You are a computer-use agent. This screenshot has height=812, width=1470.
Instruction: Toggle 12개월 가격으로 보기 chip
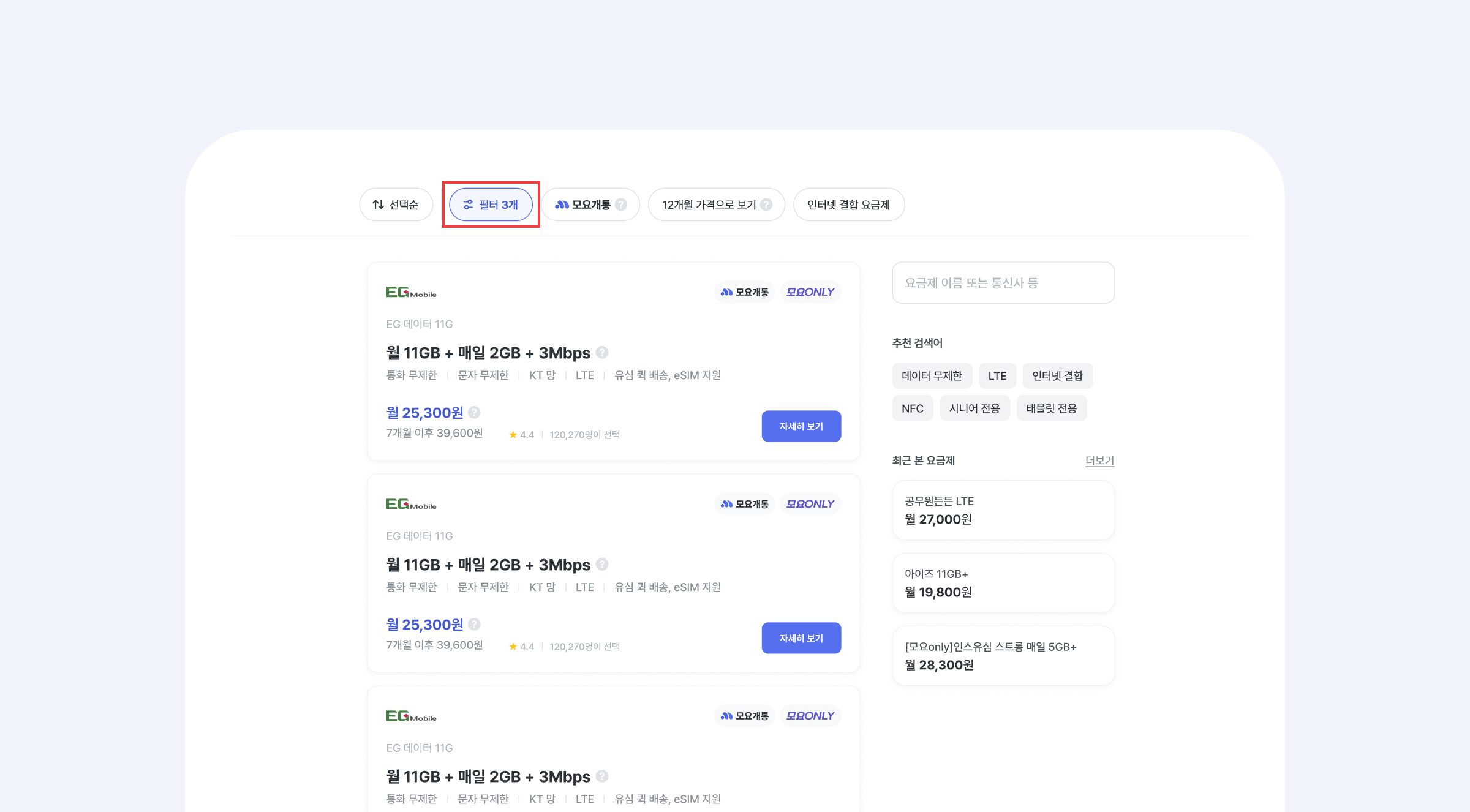click(708, 205)
